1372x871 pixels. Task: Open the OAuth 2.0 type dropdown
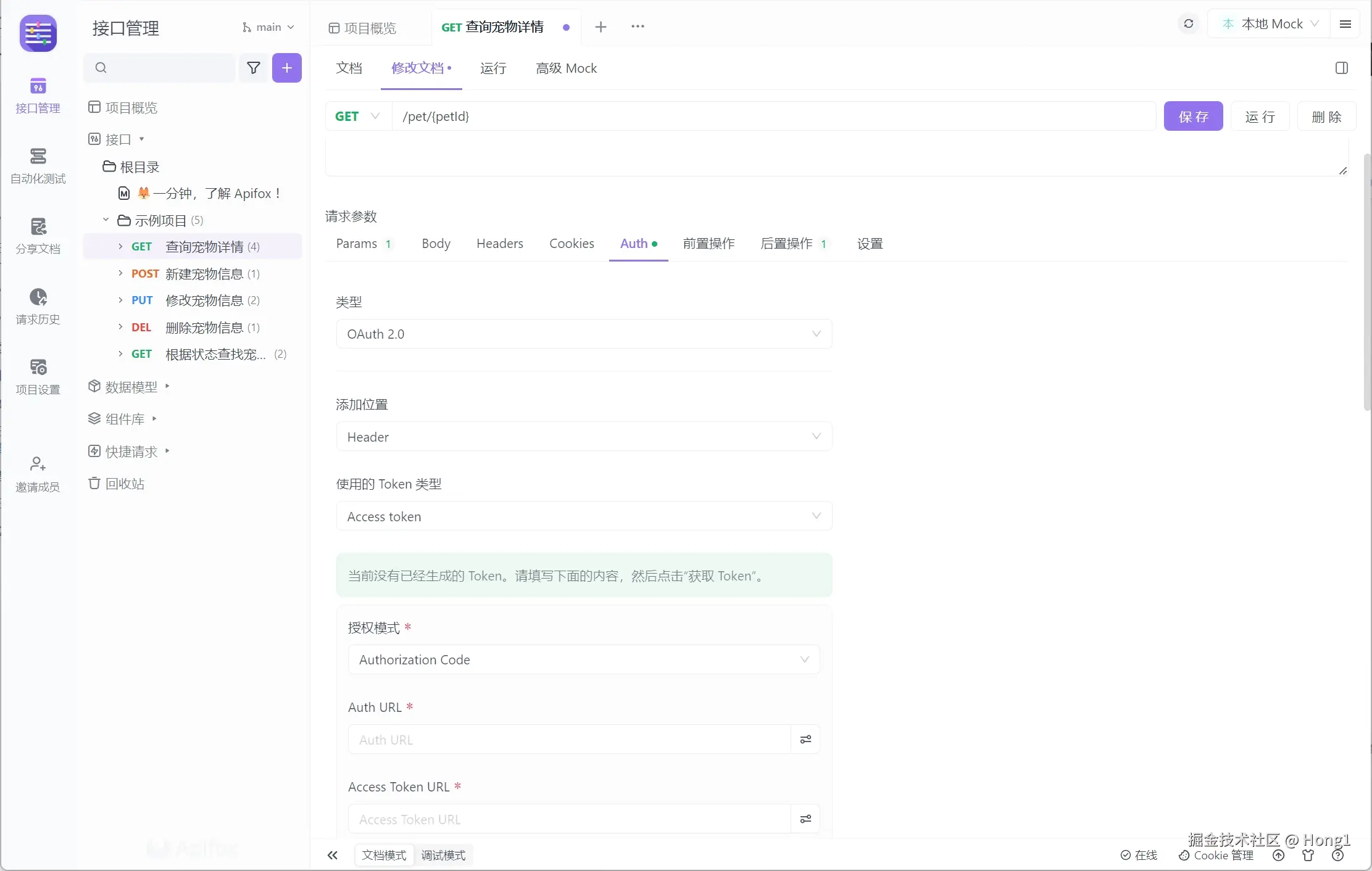(583, 334)
